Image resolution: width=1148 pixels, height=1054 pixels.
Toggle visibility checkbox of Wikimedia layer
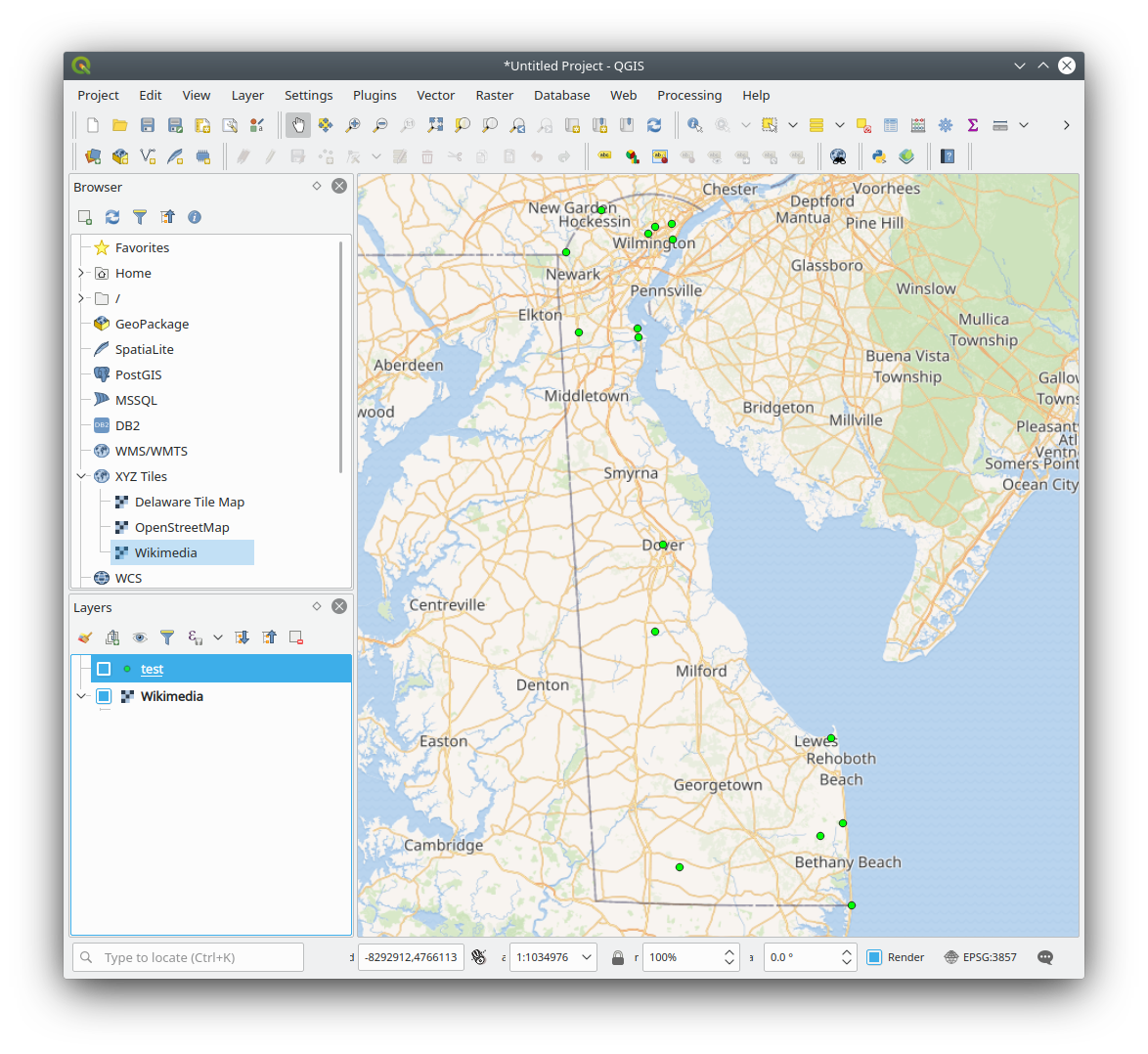104,696
